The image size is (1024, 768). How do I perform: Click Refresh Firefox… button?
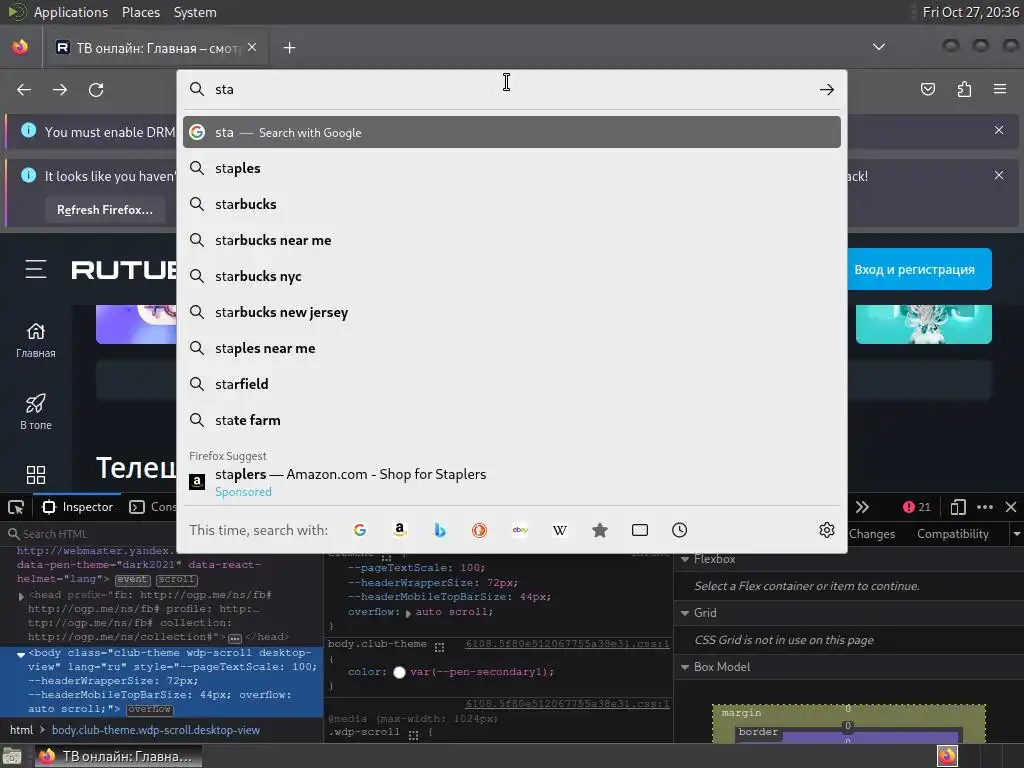pyautogui.click(x=104, y=210)
